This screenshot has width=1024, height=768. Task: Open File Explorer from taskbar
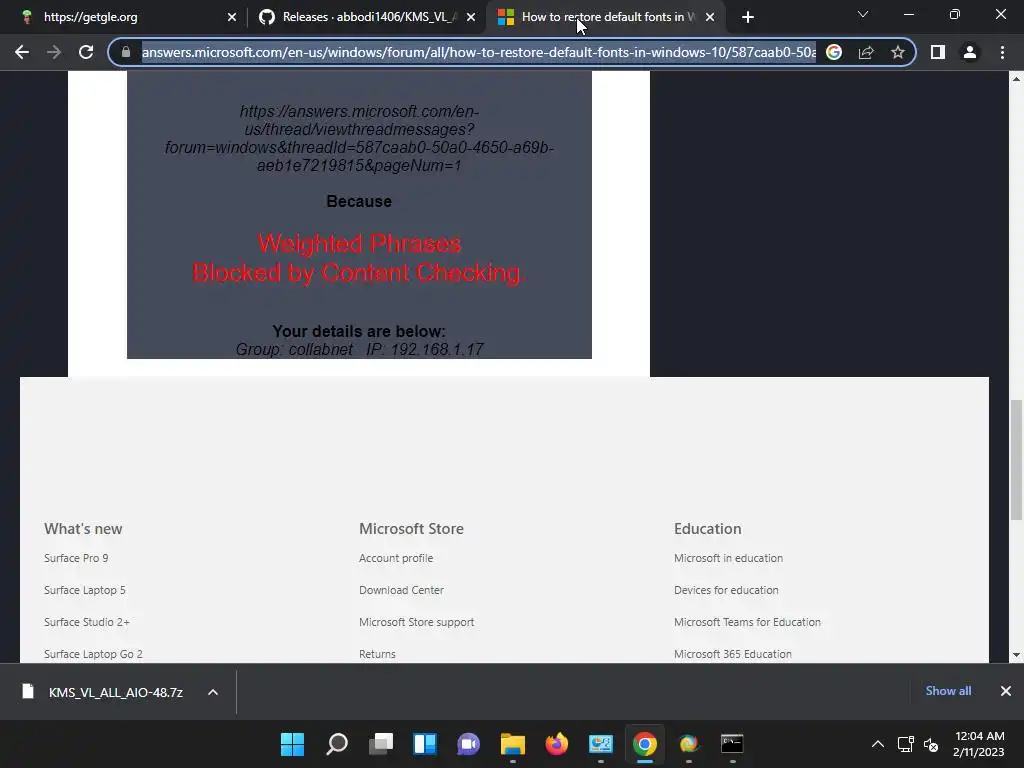(x=513, y=744)
